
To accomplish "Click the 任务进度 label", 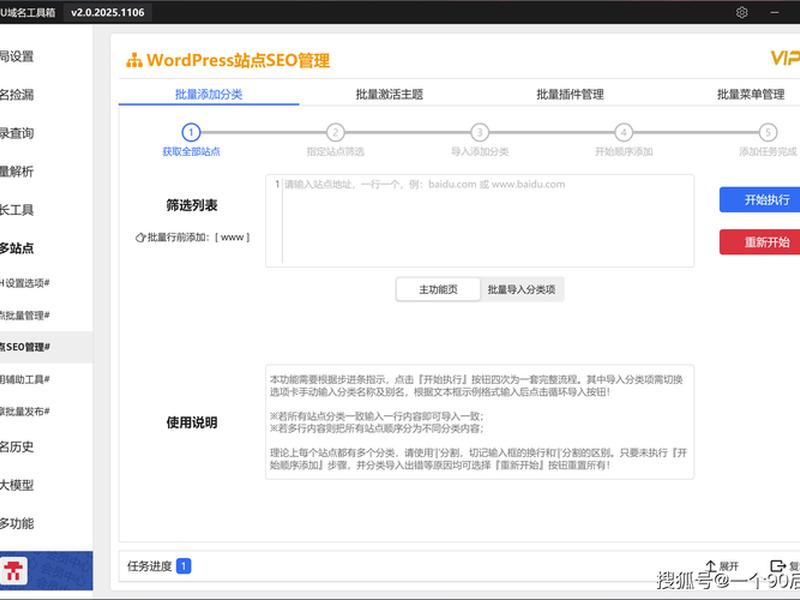I will click(149, 566).
